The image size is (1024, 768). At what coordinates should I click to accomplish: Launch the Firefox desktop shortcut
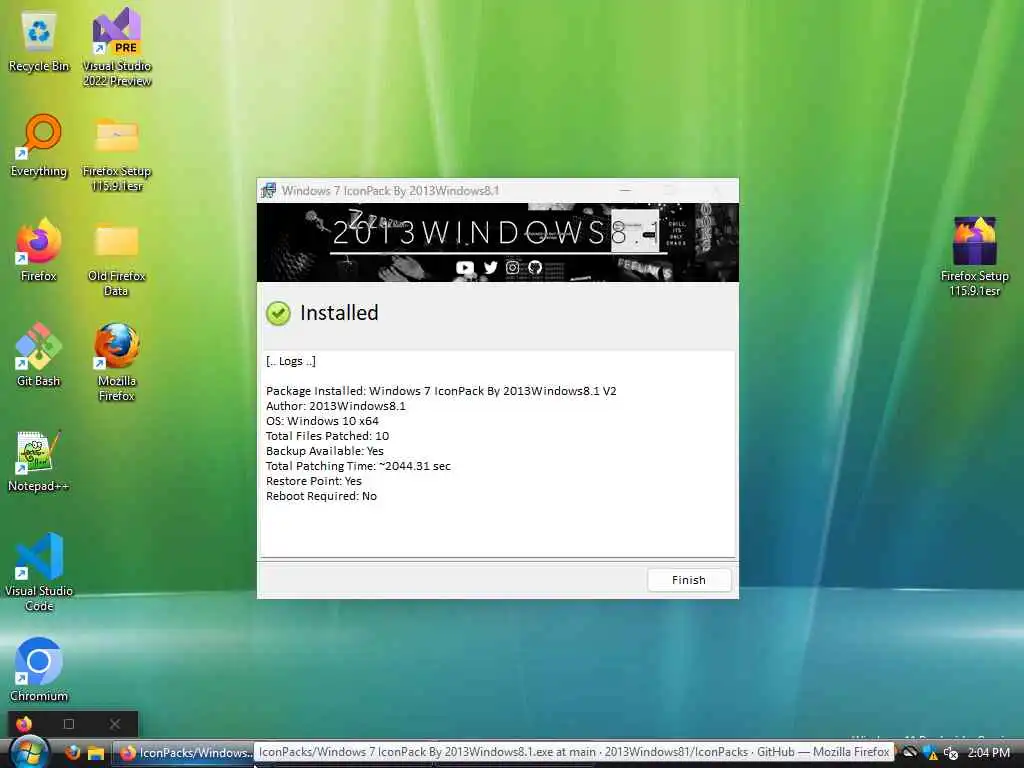(x=39, y=250)
